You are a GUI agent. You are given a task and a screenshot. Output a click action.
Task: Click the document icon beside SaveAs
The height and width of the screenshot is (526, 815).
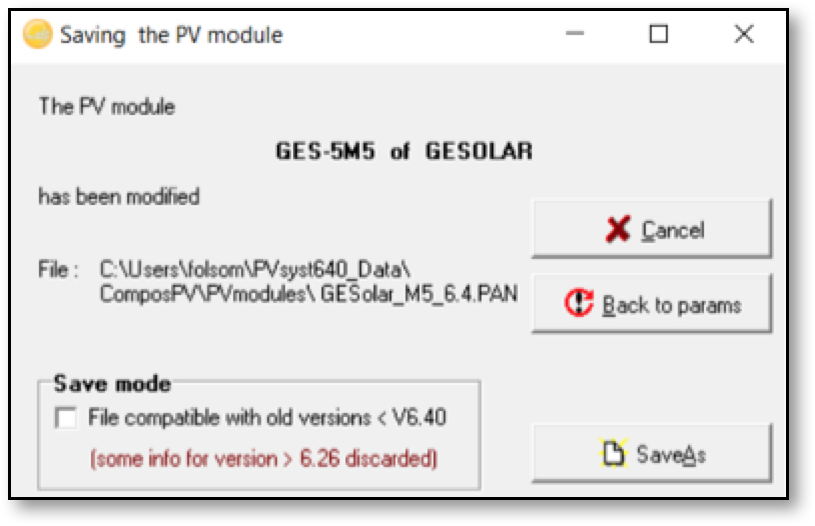point(614,453)
